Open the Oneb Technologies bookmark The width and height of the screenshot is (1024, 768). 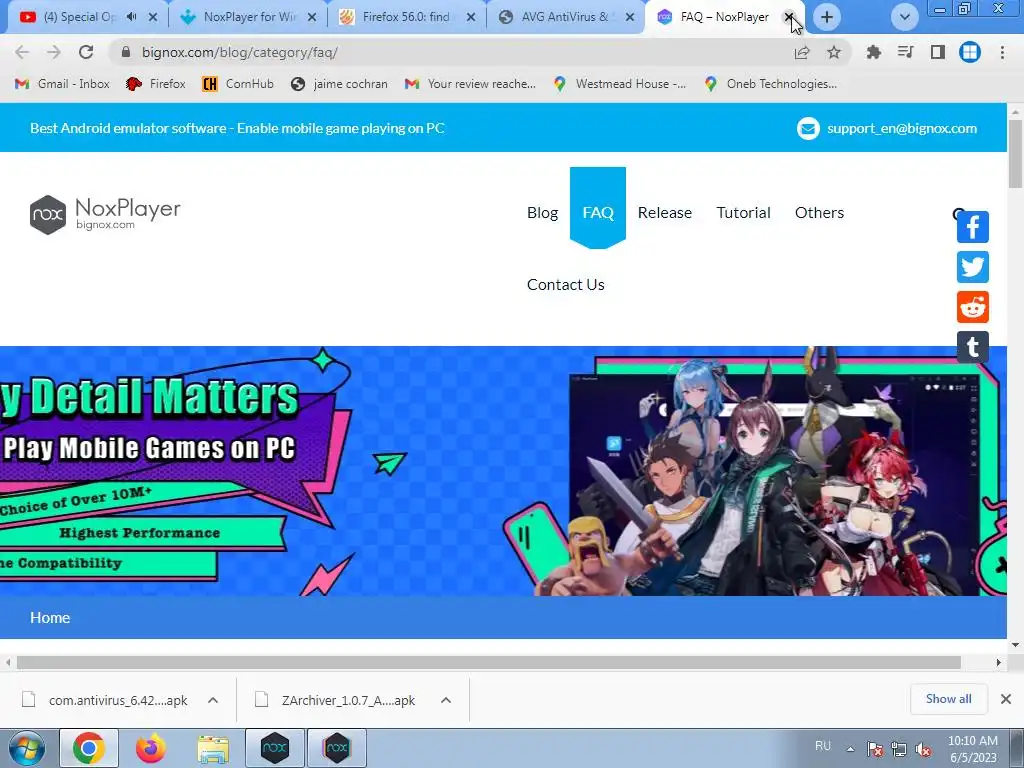pyautogui.click(x=770, y=84)
